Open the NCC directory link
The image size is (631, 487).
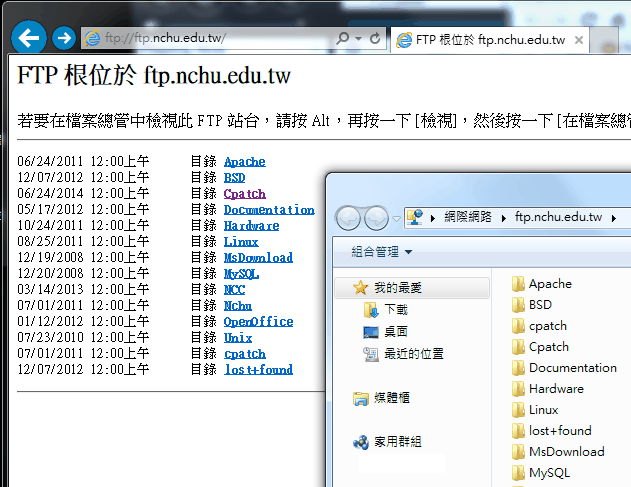pyautogui.click(x=234, y=290)
